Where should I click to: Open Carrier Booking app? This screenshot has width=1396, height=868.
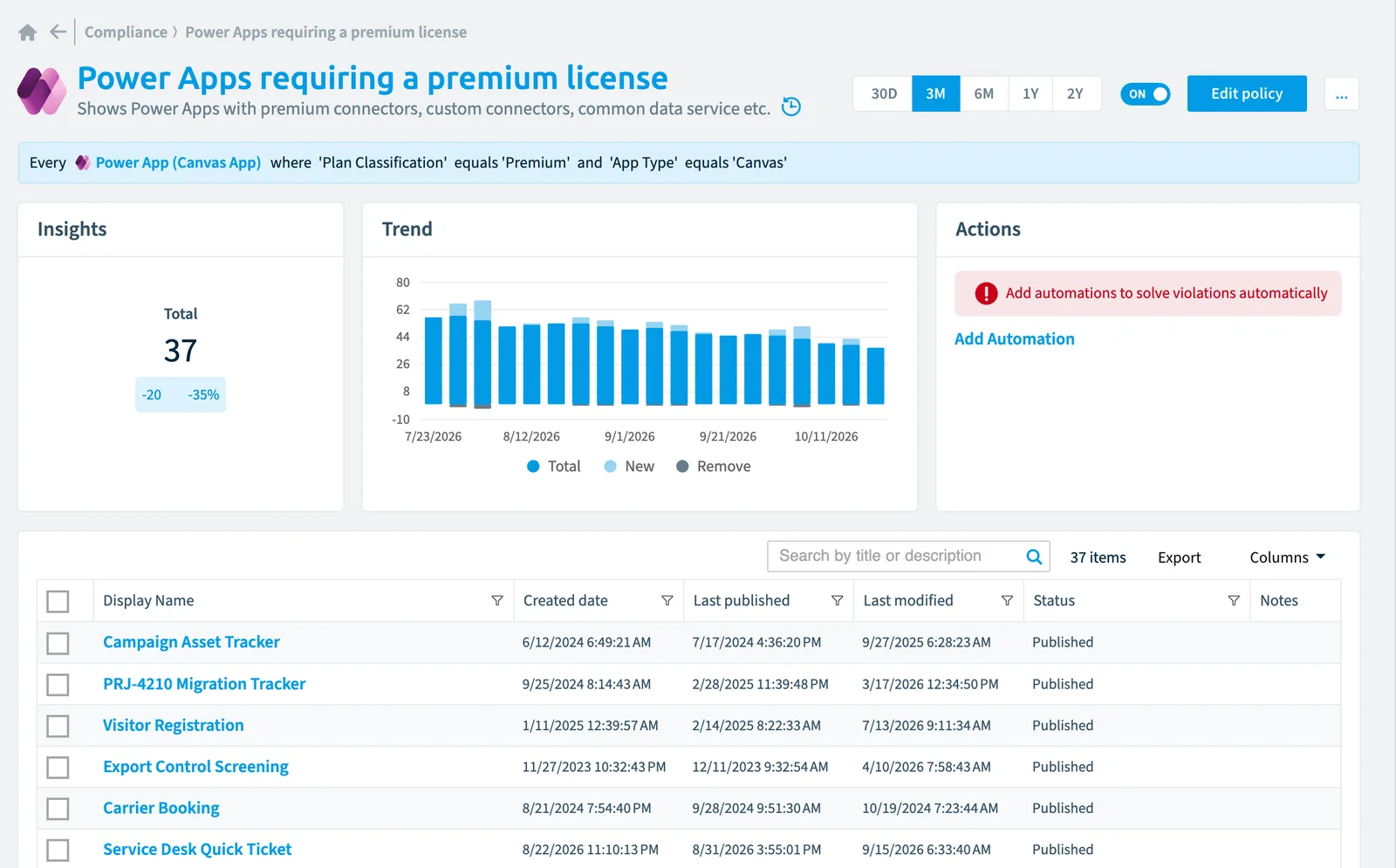161,808
